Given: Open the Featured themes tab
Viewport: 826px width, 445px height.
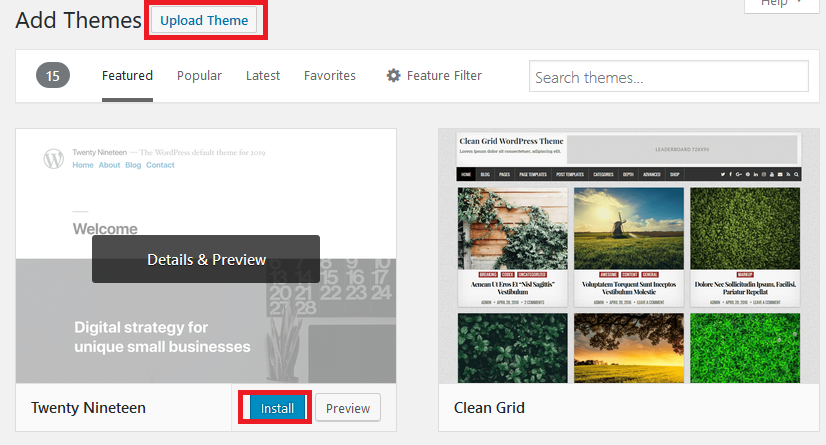Looking at the screenshot, I should 127,76.
